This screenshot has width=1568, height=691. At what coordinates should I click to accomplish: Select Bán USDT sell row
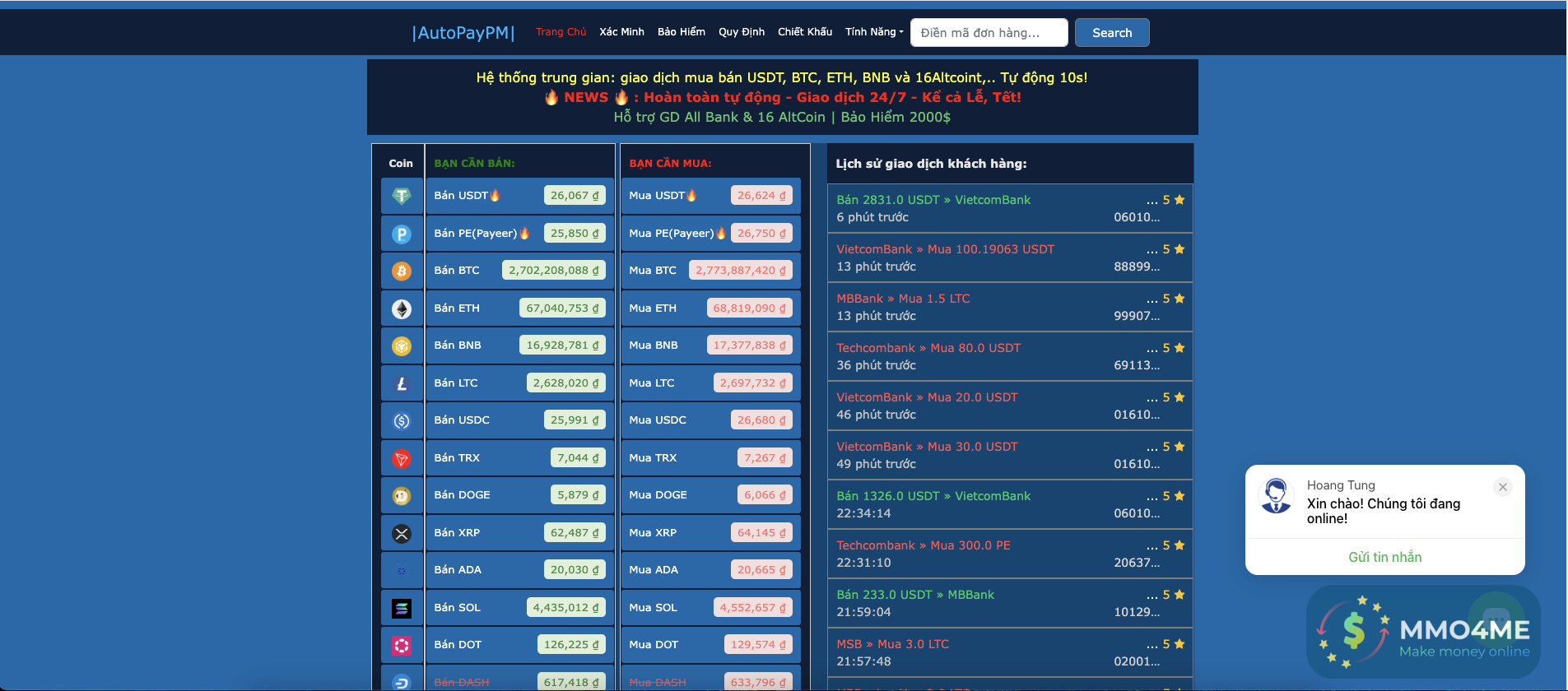[520, 196]
